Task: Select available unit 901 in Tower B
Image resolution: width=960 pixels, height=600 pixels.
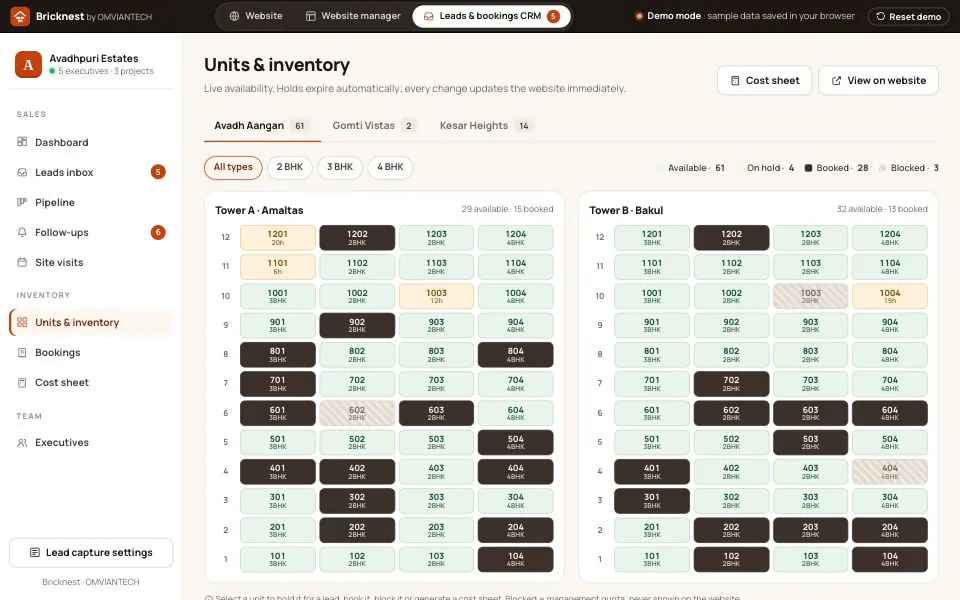Action: click(x=652, y=325)
